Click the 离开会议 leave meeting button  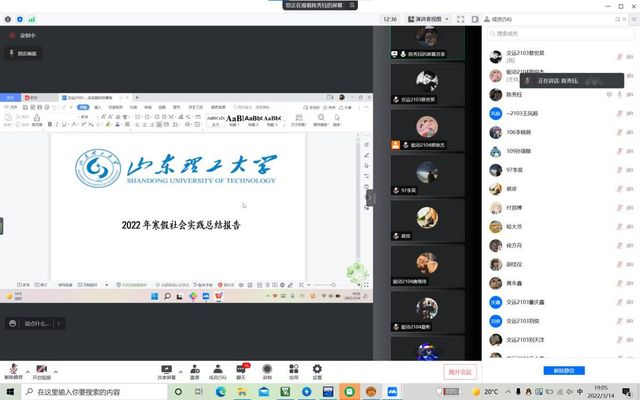461,371
